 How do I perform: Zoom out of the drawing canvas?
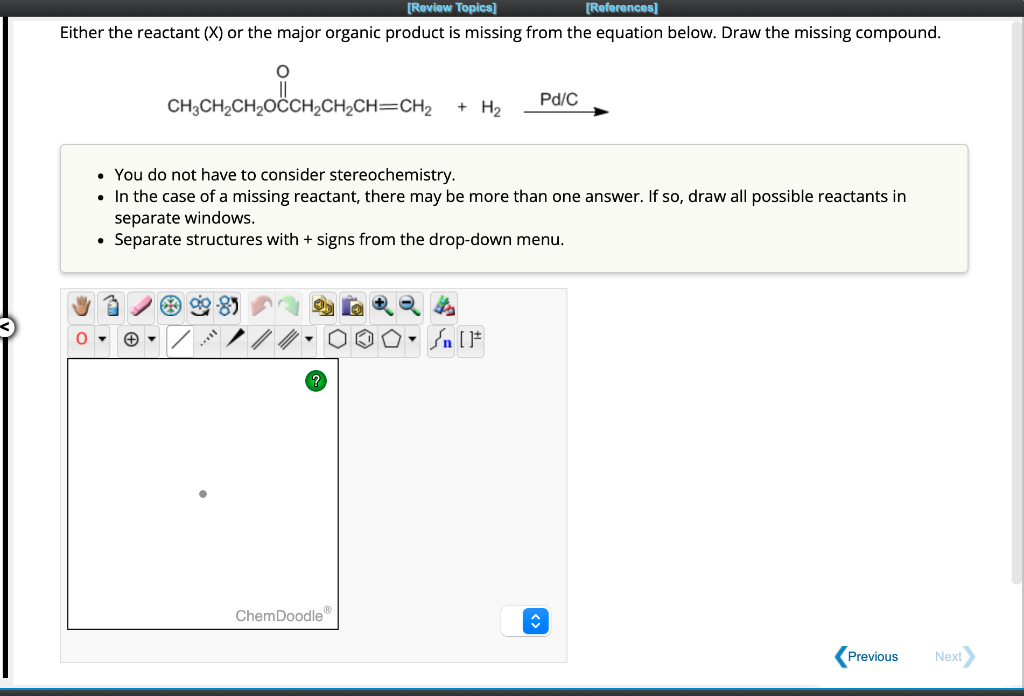[408, 307]
